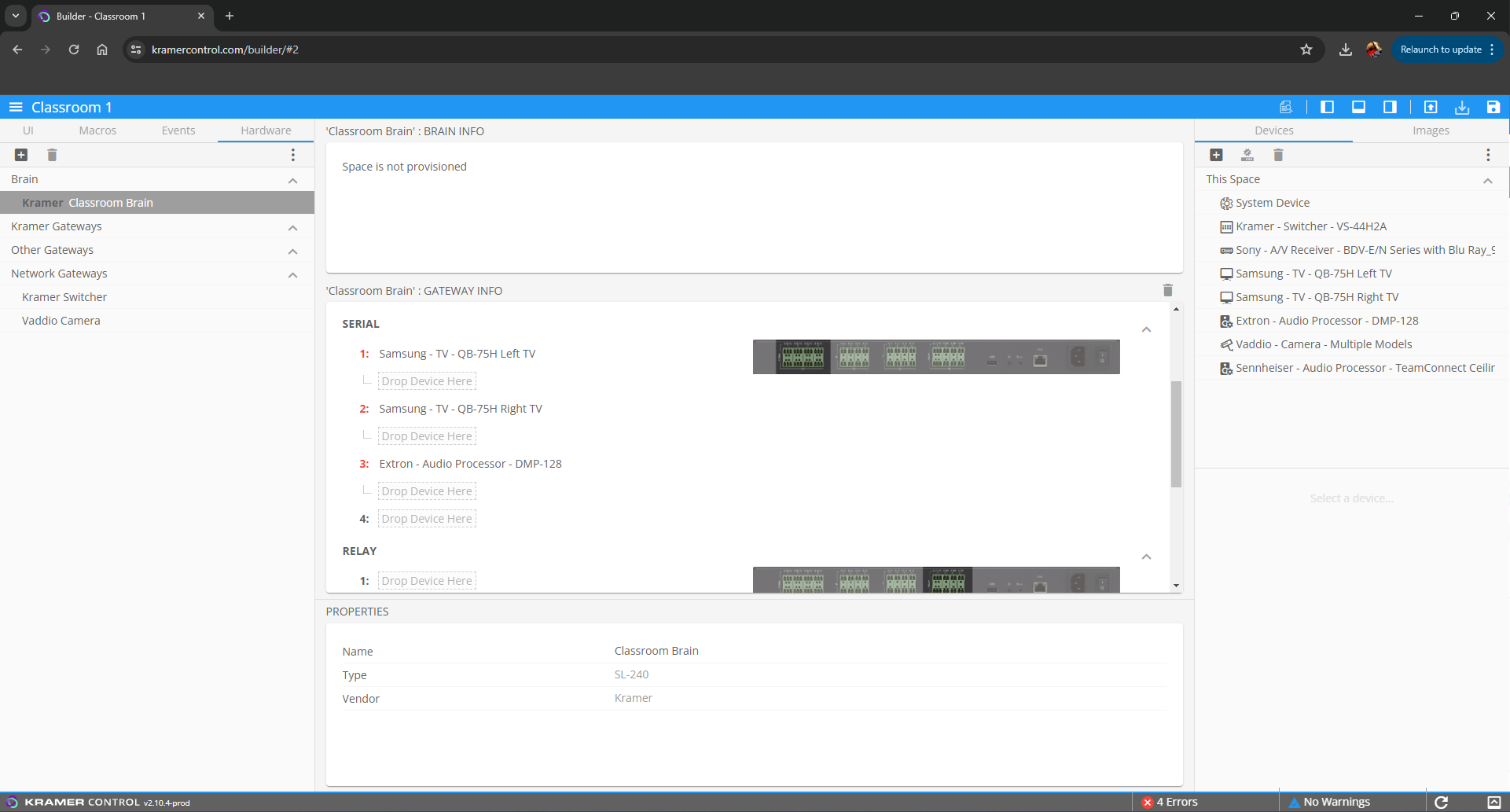This screenshot has width=1510, height=812.
Task: Click the Name value Classroom Brain field
Action: coord(656,651)
